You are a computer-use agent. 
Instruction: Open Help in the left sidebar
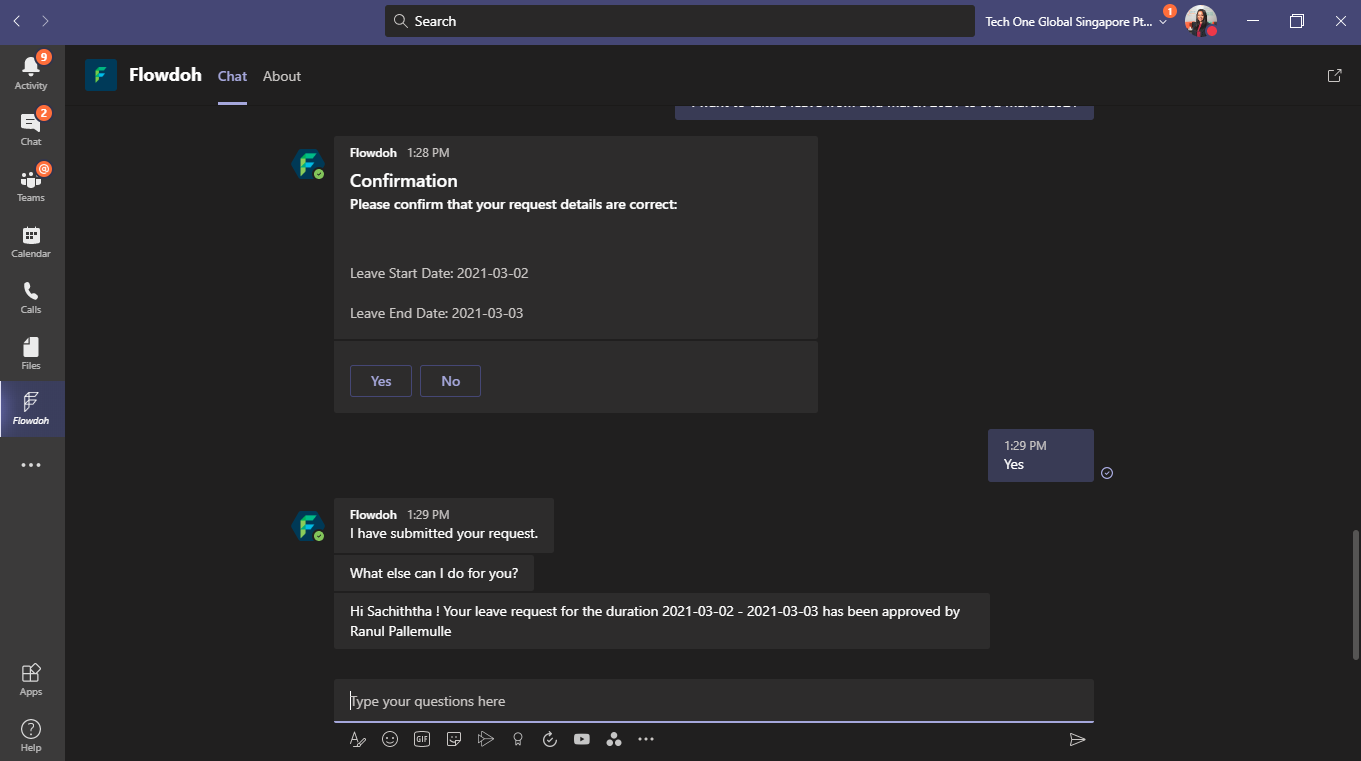(x=31, y=735)
